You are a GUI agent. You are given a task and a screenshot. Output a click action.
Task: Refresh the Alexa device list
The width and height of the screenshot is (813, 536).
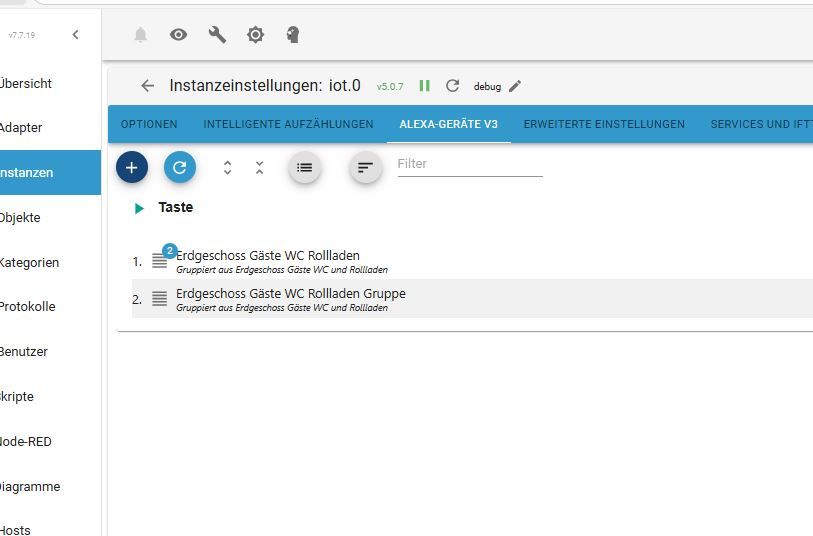179,167
